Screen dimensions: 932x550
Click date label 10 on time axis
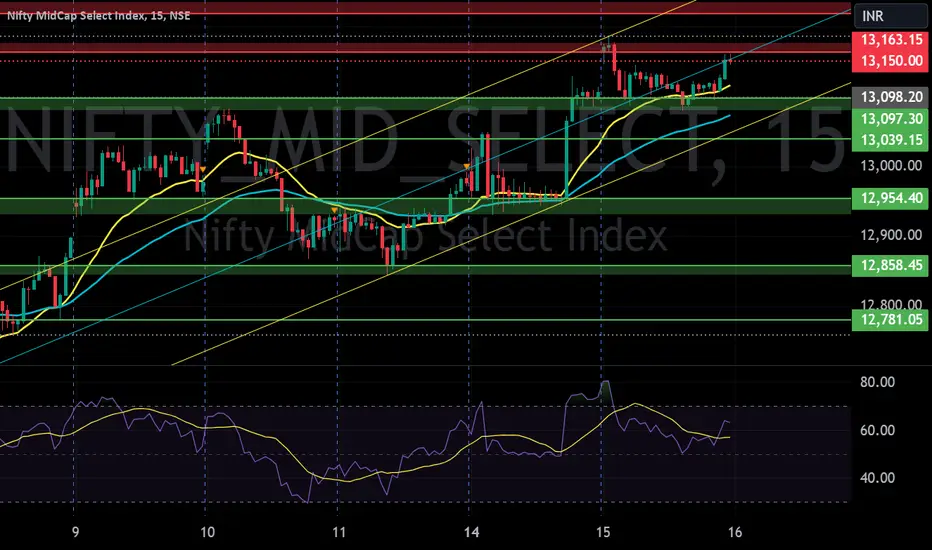click(207, 532)
